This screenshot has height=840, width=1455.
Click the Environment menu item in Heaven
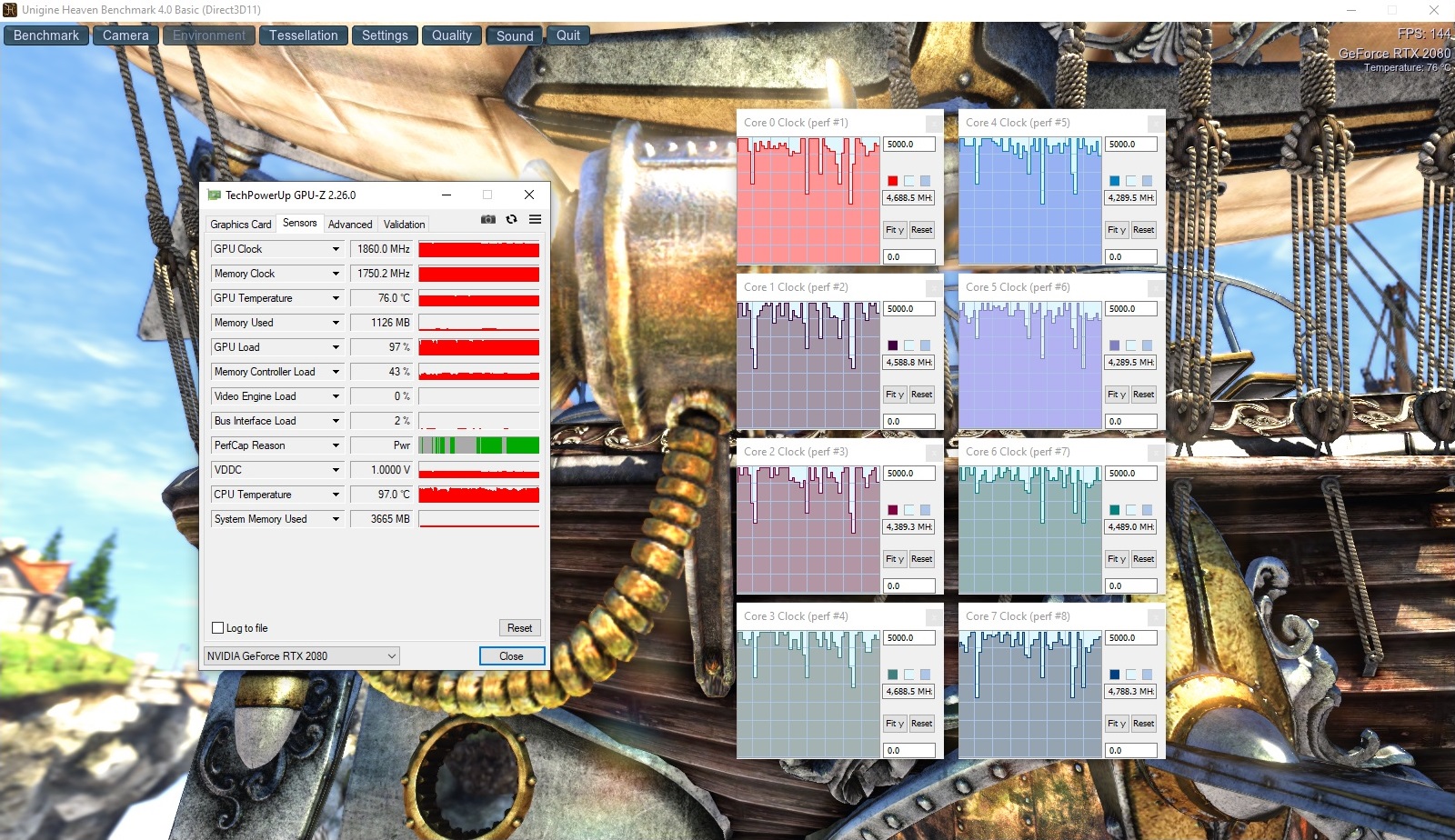coord(209,35)
